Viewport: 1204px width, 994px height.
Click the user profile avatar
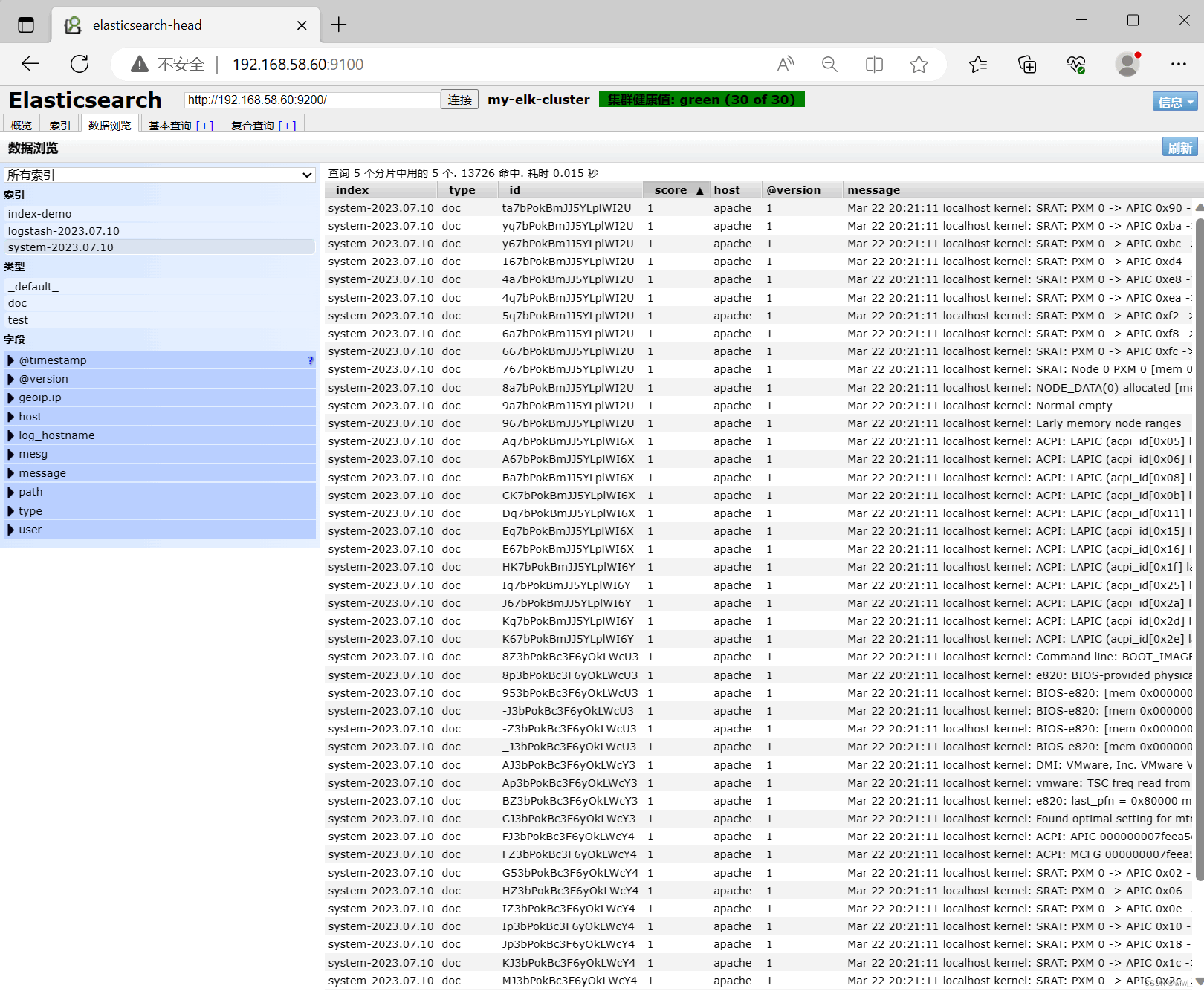click(x=1127, y=65)
